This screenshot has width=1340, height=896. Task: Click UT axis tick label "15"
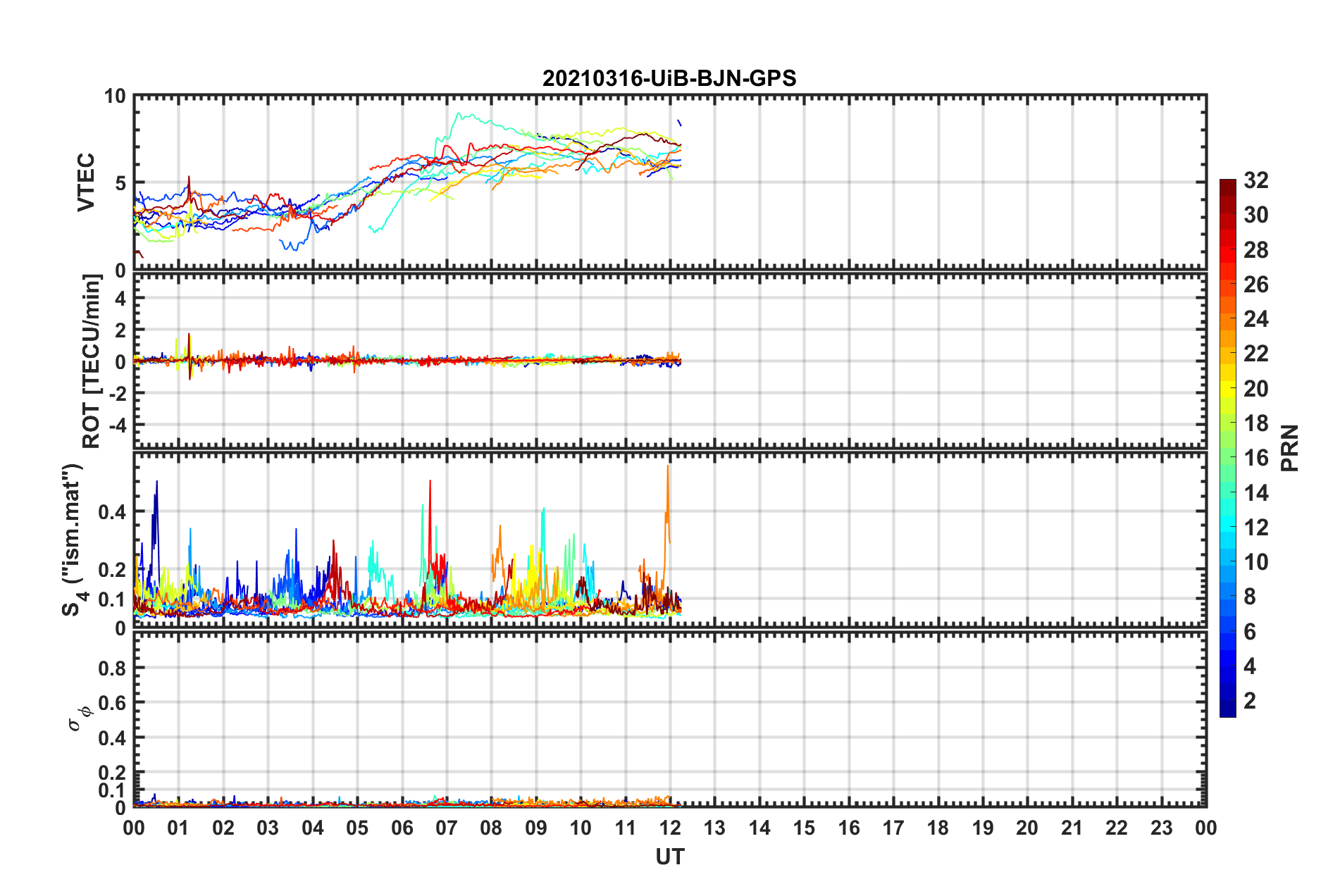[804, 828]
